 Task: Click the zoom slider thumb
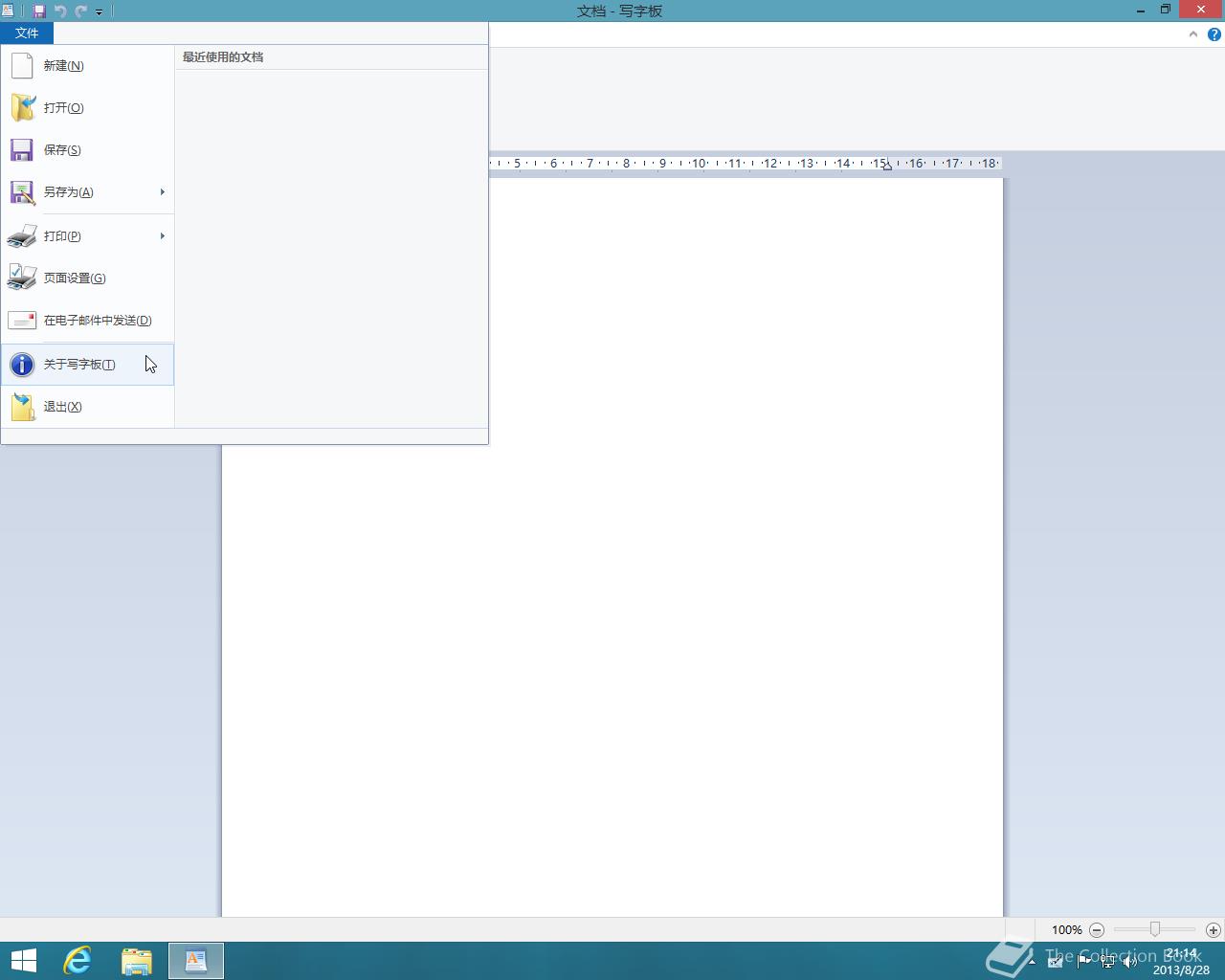pyautogui.click(x=1155, y=929)
